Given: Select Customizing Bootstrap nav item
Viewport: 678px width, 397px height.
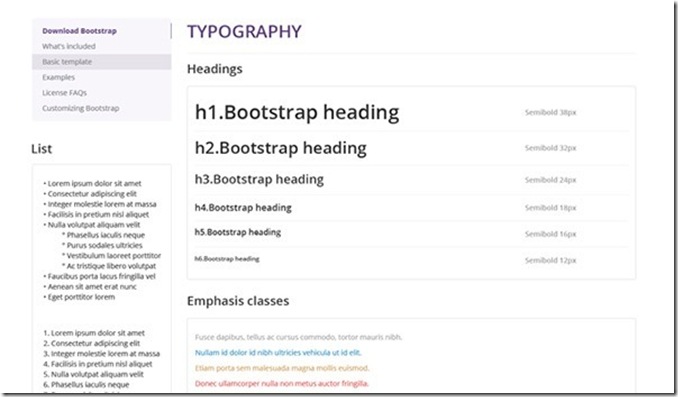Looking at the screenshot, I should pyautogui.click(x=80, y=108).
